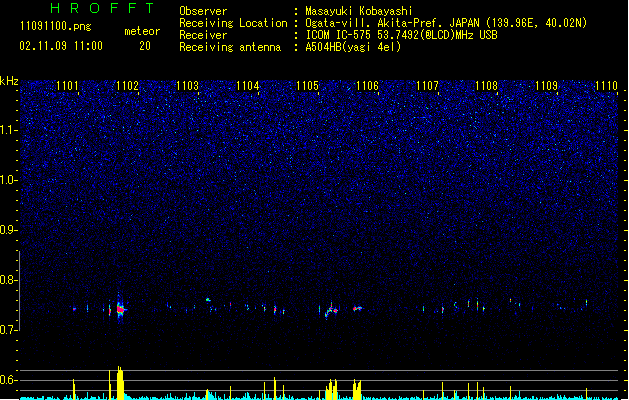Click the bright meteor echo near 1102
Viewport: 629px width, 400px height.
[x=120, y=309]
